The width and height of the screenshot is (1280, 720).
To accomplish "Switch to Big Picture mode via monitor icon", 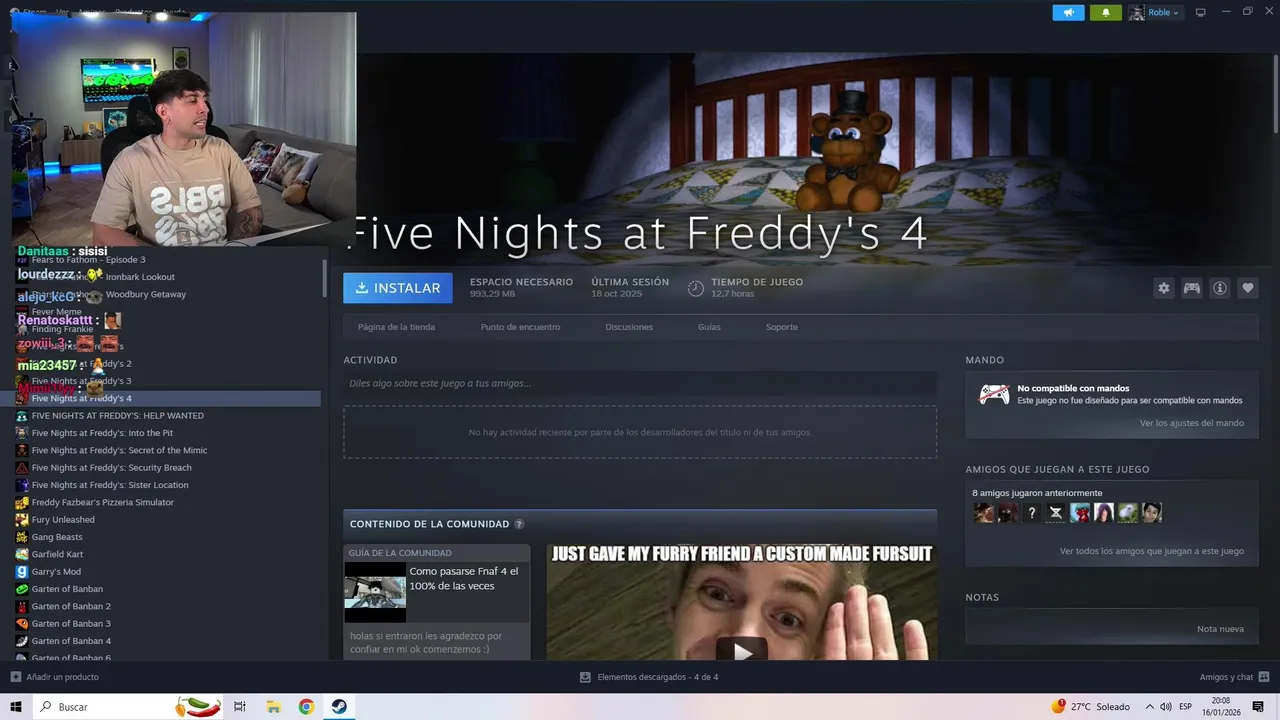I will (1201, 12).
